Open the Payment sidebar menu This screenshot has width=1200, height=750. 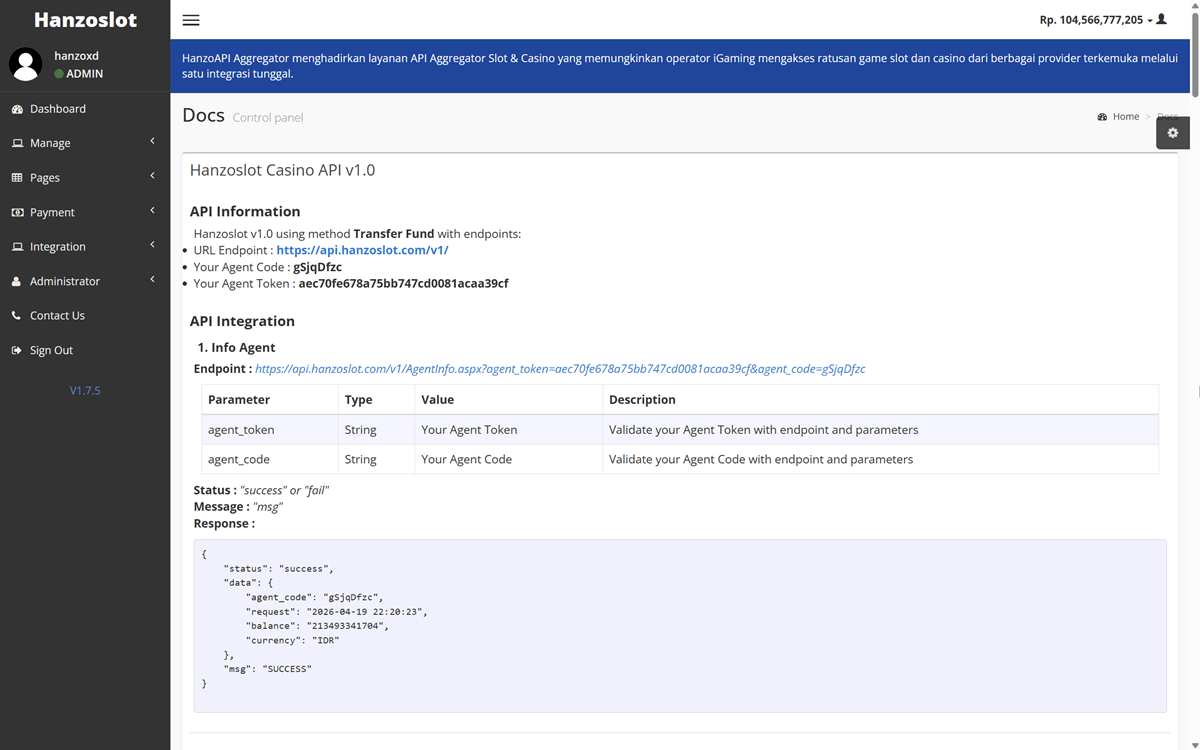(85, 212)
